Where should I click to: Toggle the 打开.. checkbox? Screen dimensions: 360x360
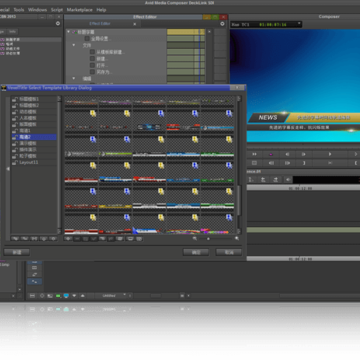[x=92, y=65]
